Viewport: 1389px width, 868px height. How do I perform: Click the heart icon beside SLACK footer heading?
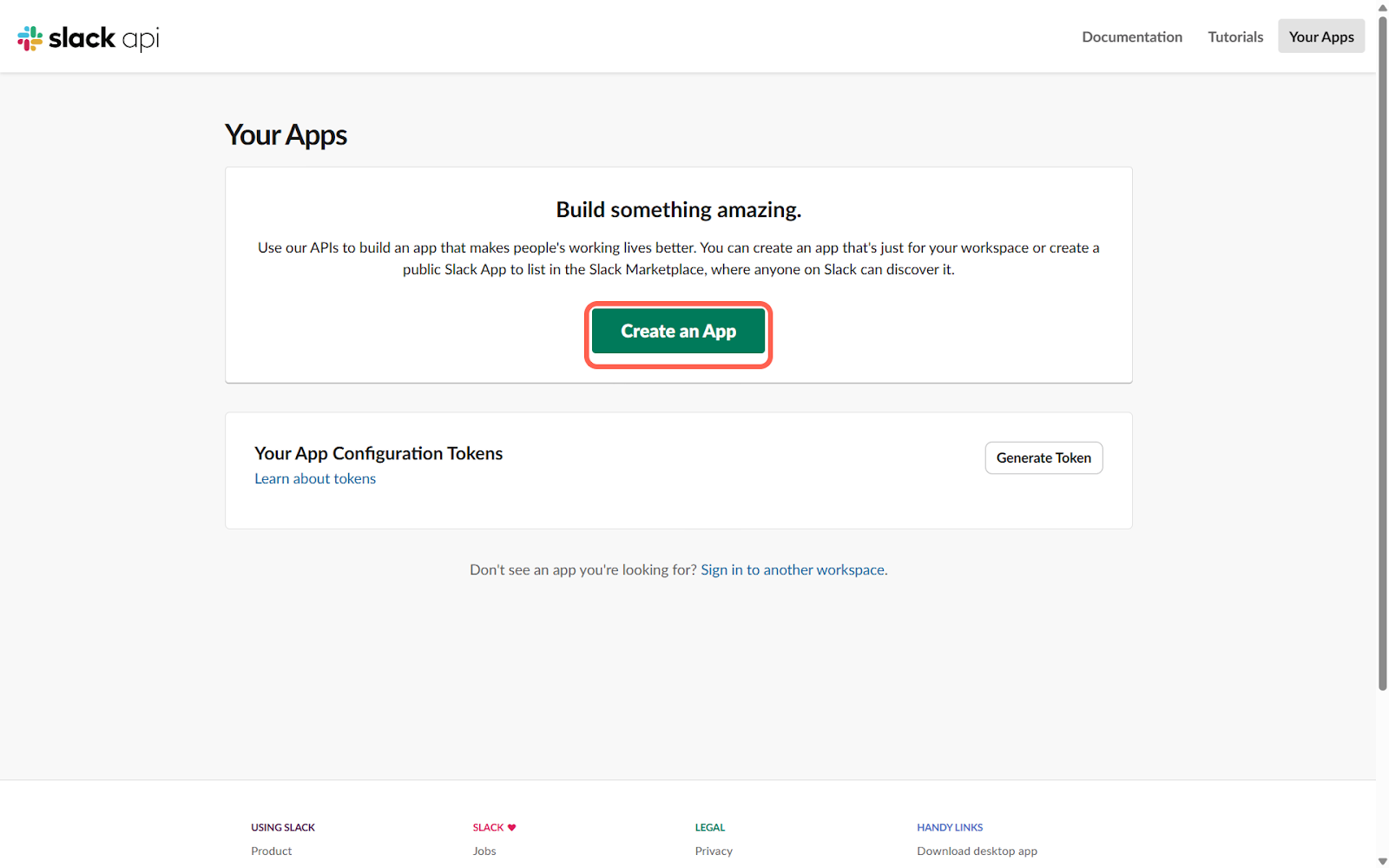[x=512, y=827]
